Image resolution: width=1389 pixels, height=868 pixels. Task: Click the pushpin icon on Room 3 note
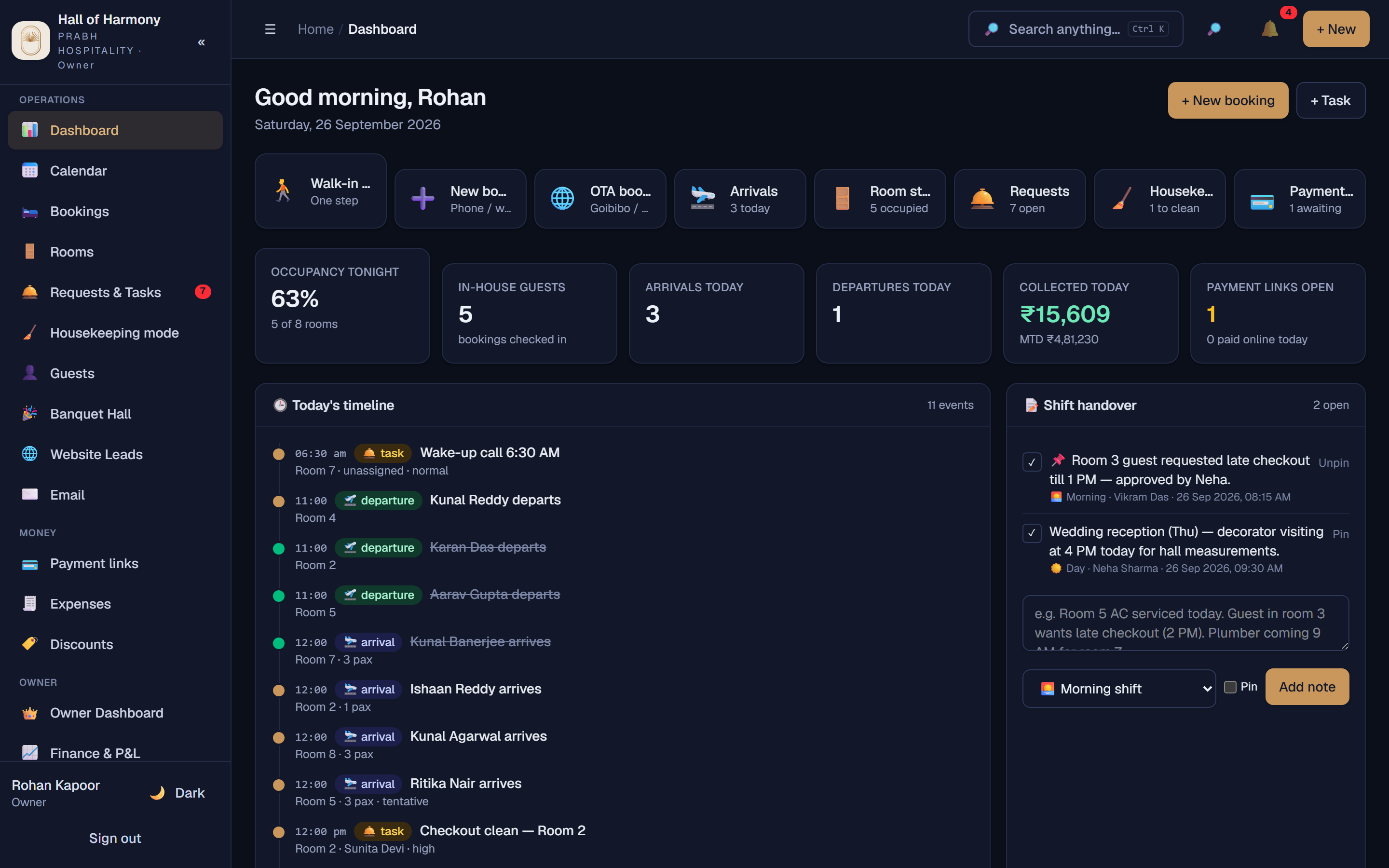click(x=1058, y=461)
